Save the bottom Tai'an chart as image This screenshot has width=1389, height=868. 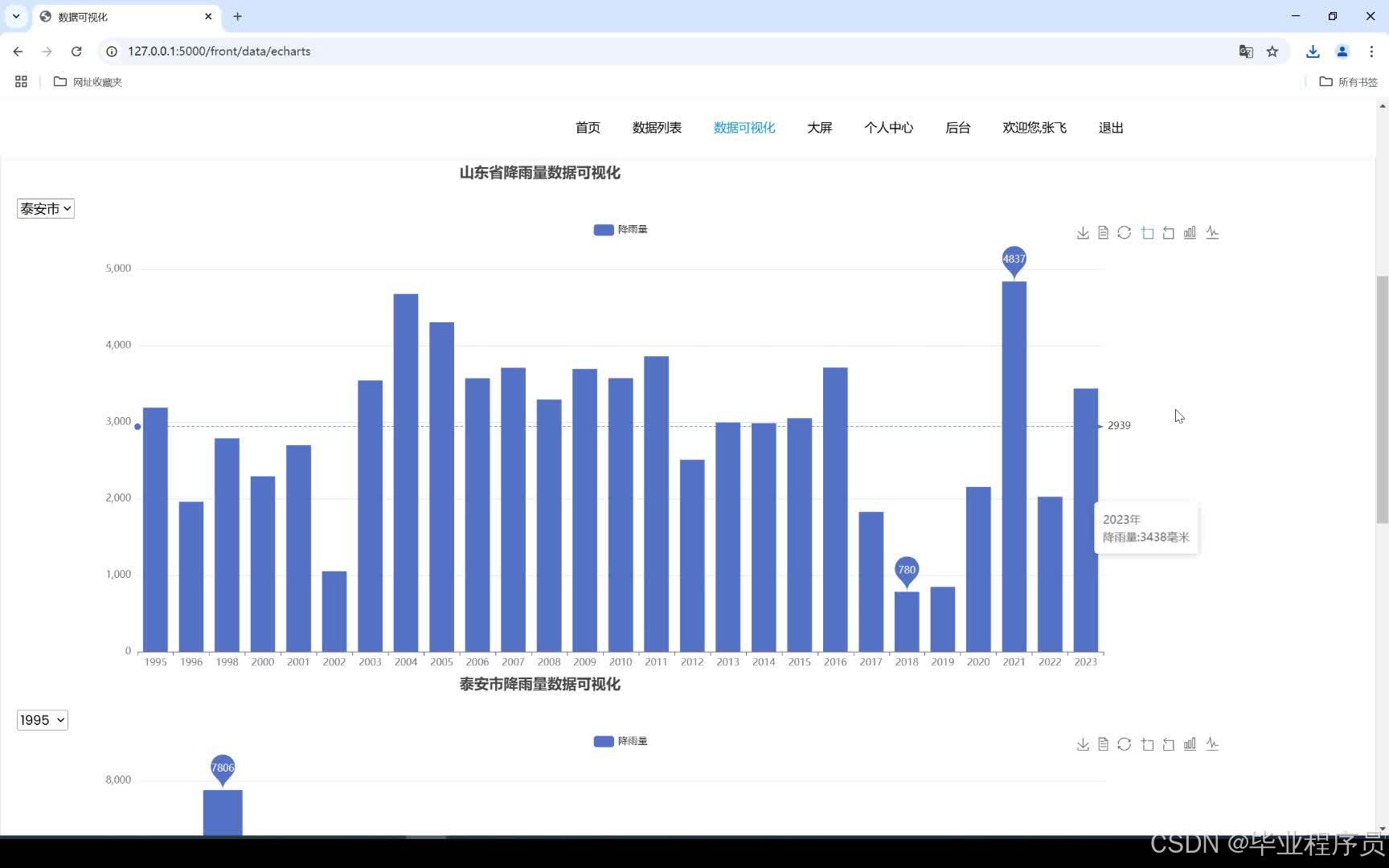pyautogui.click(x=1083, y=744)
